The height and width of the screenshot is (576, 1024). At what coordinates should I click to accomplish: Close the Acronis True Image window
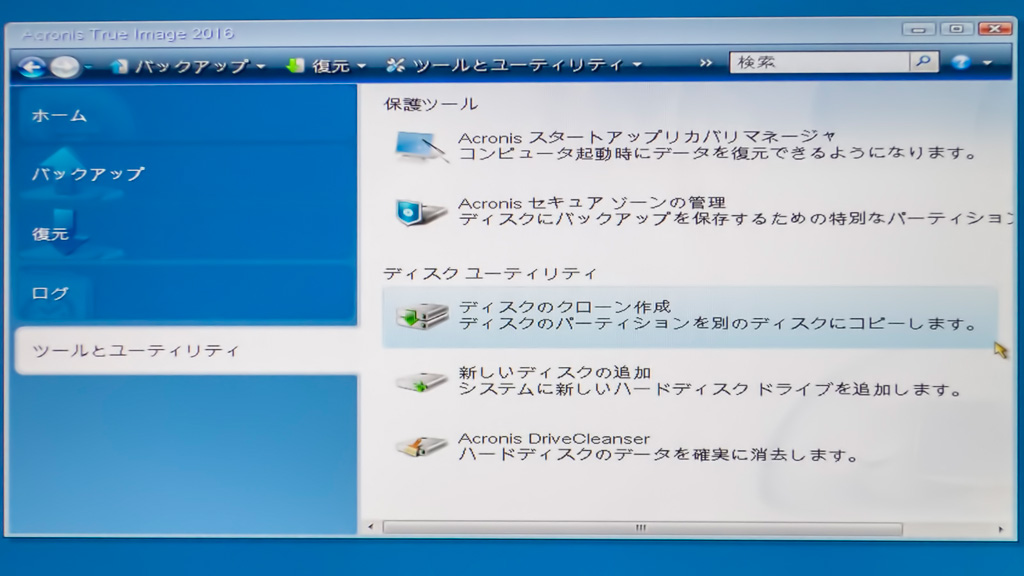[x=994, y=28]
